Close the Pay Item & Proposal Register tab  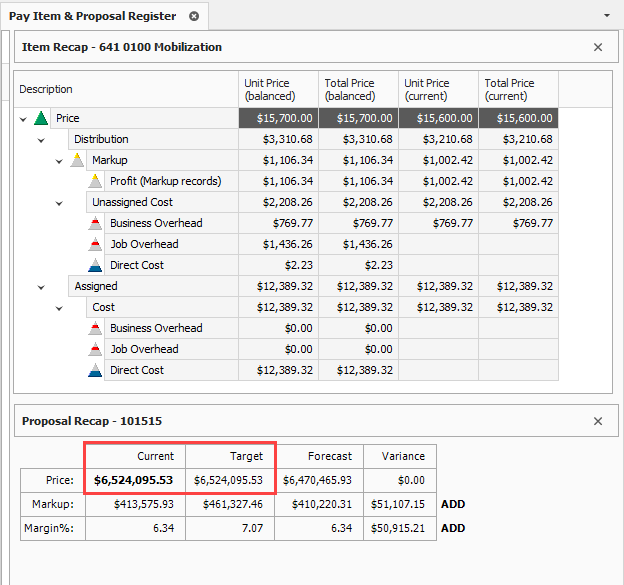coord(194,16)
